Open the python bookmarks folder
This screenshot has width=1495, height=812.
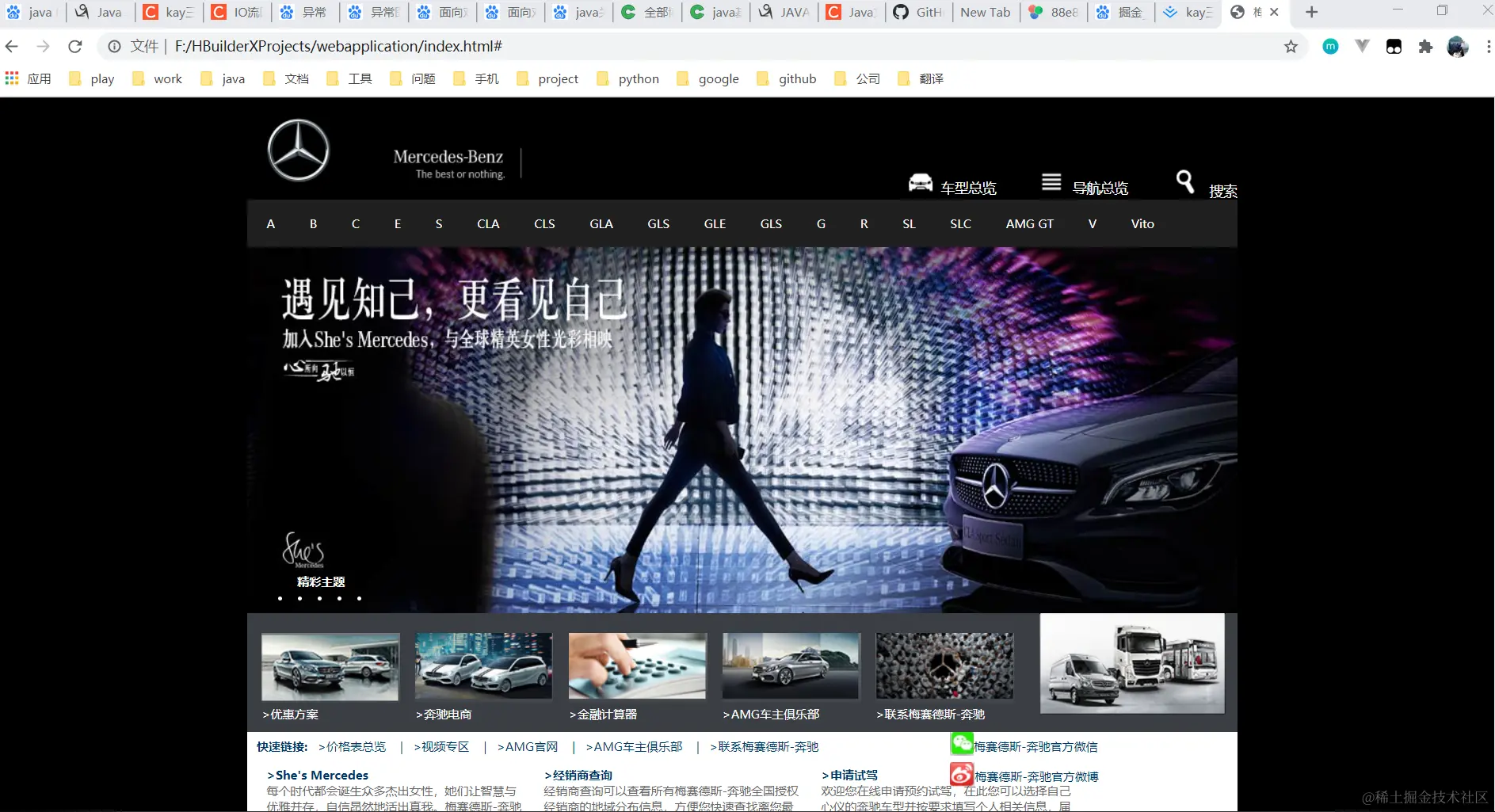[x=628, y=78]
